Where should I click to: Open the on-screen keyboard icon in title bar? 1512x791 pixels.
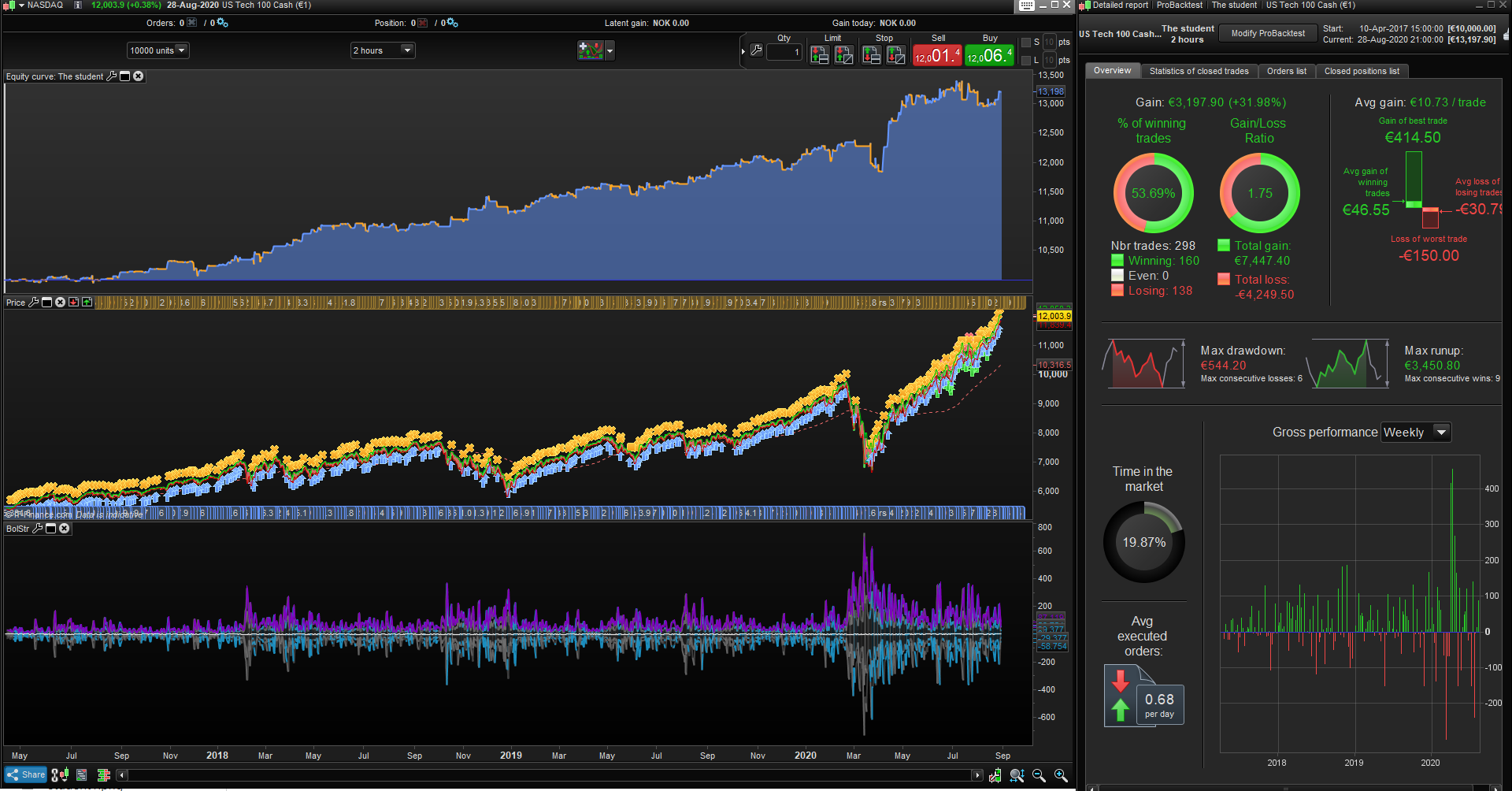pos(1026,6)
